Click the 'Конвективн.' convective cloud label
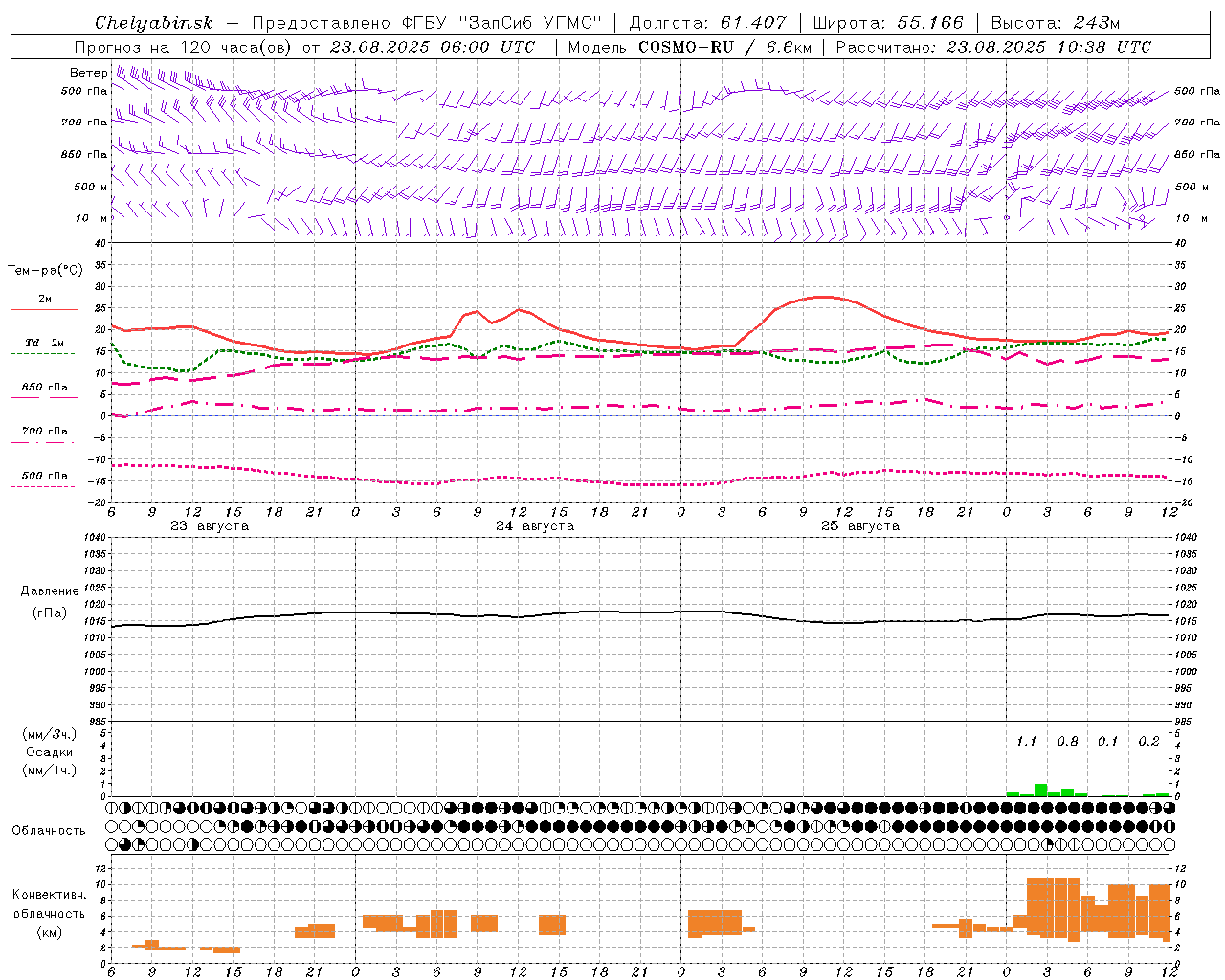The image size is (1225, 980). (x=50, y=895)
